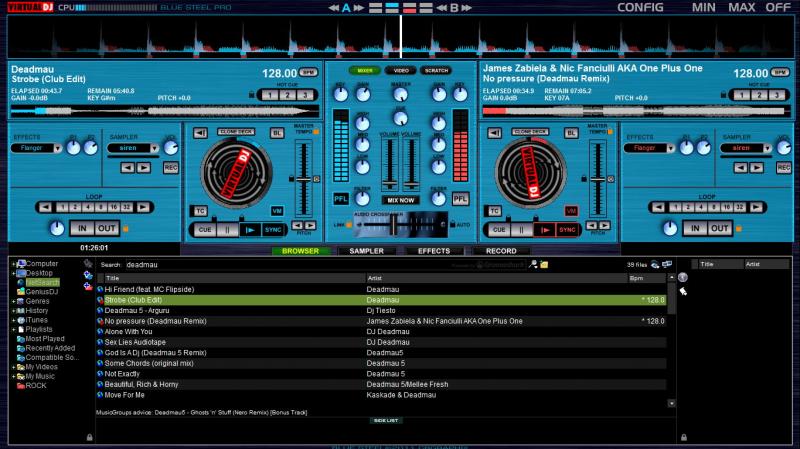Double the left deck loop length arrow
This screenshot has height=449, width=800.
pyautogui.click(x=143, y=207)
